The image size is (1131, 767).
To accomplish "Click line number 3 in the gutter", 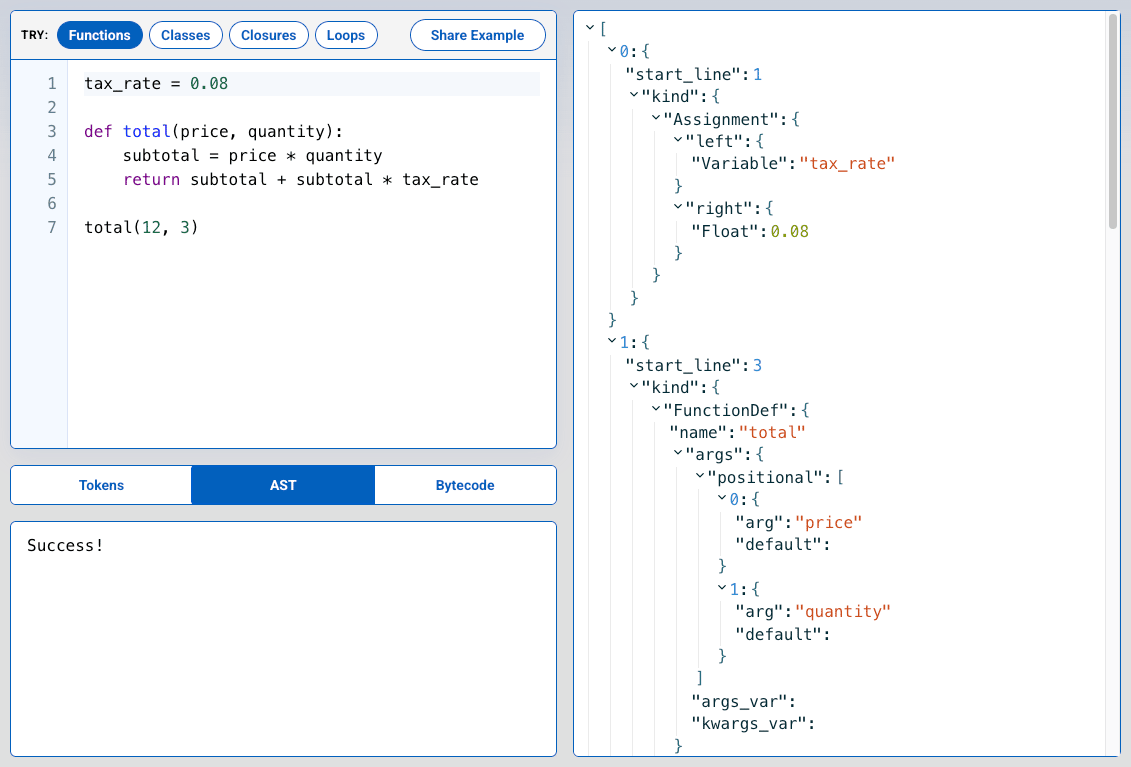I will [x=52, y=131].
